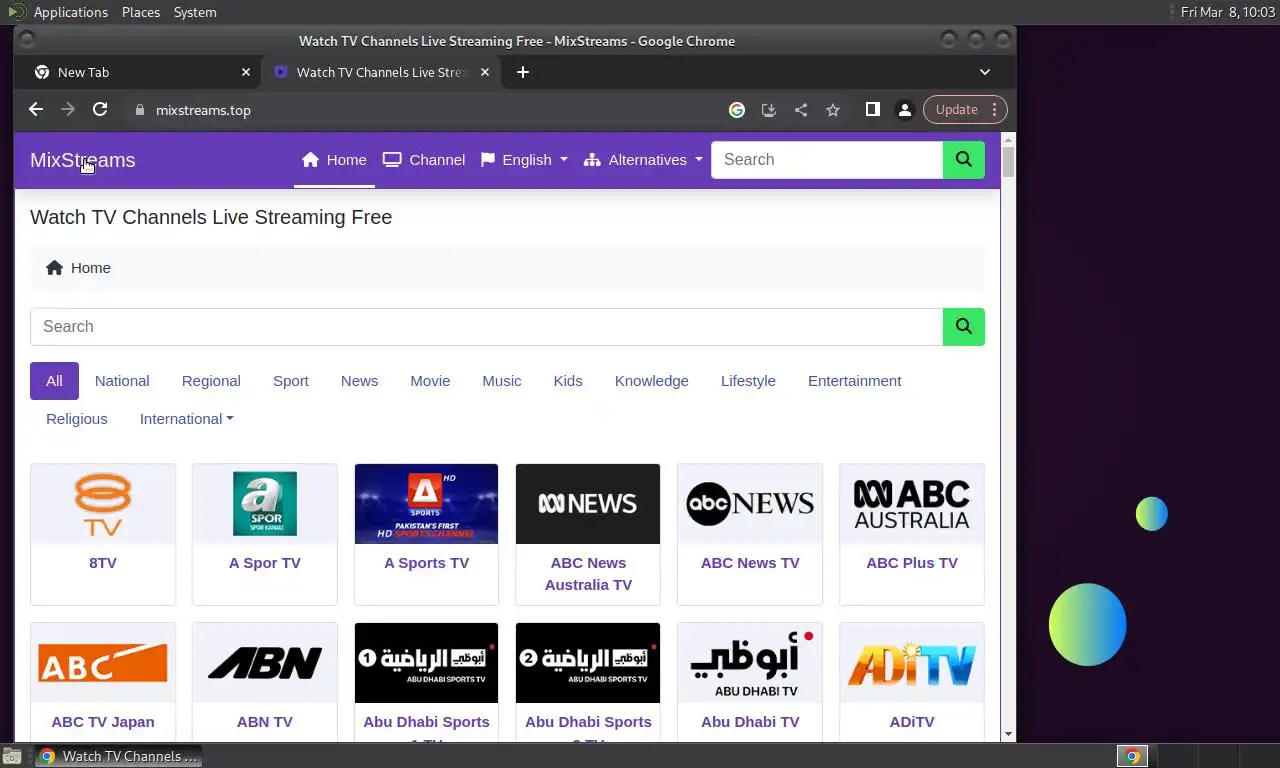Click the Chrome Update button
The image size is (1280, 768).
965,110
